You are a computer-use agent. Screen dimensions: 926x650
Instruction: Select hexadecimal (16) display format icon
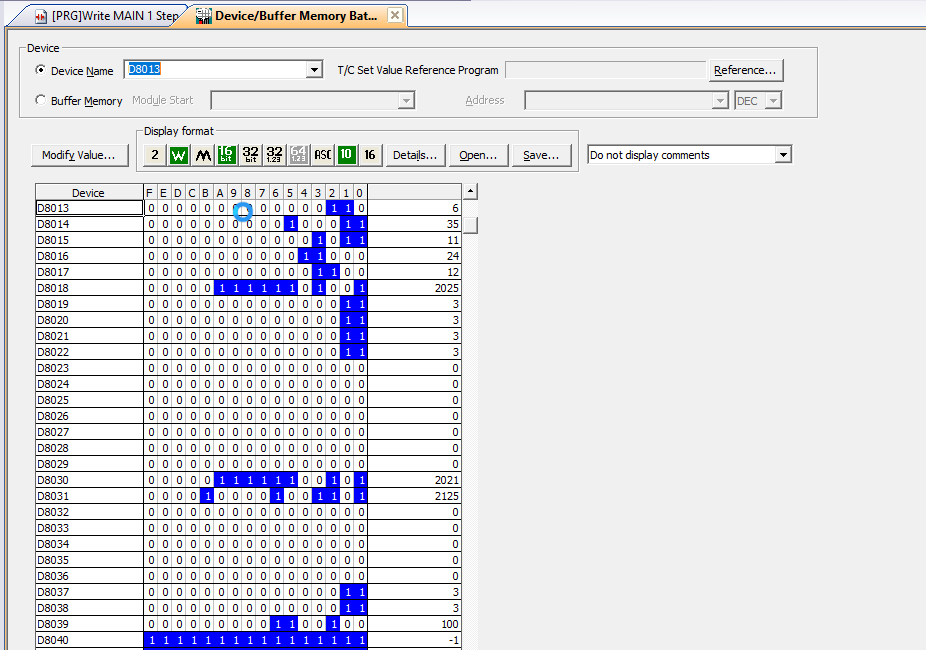click(370, 155)
